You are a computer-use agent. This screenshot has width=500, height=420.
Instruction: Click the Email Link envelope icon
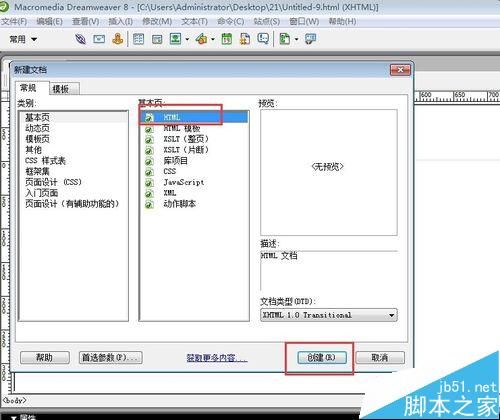99,39
